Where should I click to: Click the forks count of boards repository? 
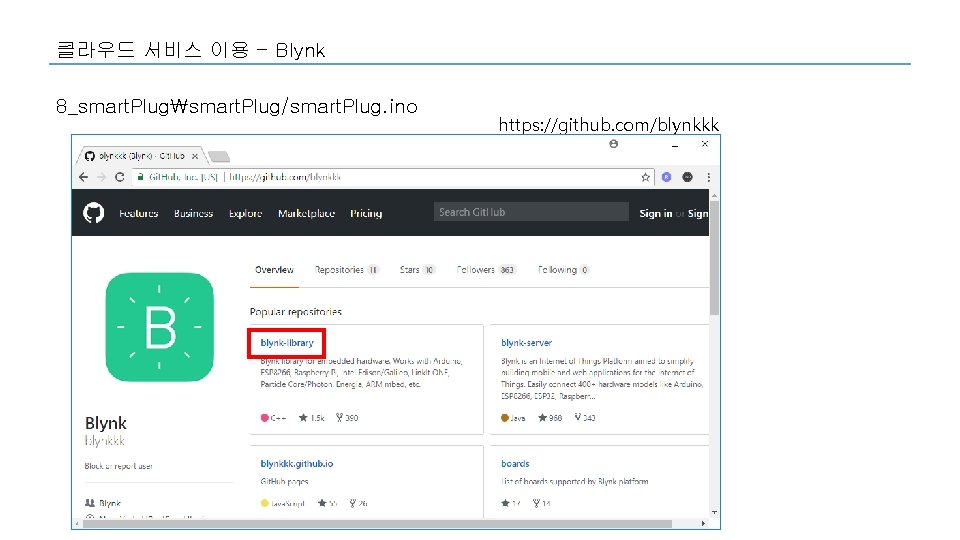(x=541, y=503)
